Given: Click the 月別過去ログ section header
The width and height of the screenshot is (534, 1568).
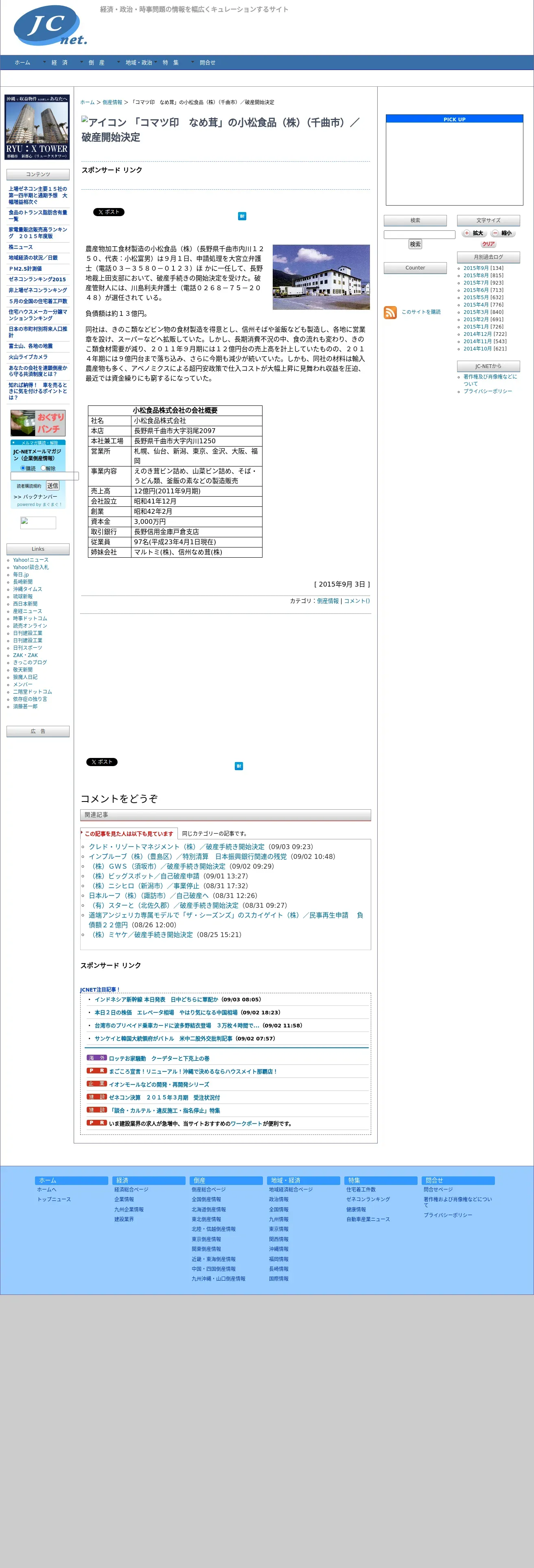Looking at the screenshot, I should point(488,257).
